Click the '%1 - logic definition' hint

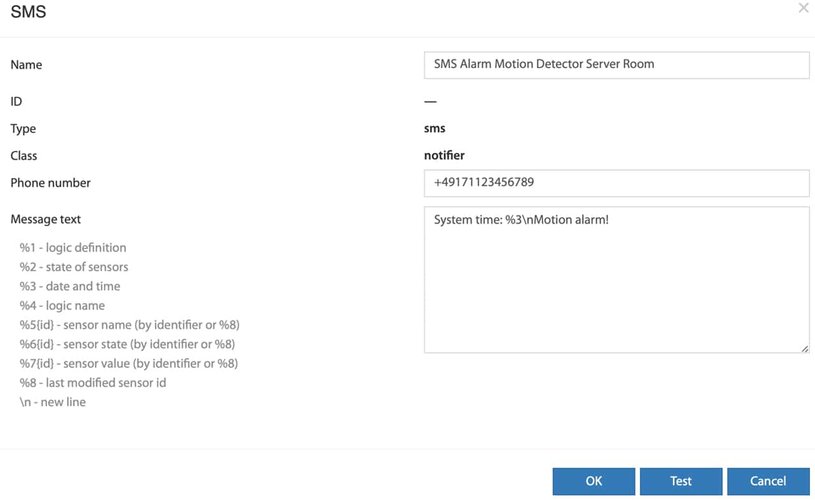point(73,247)
